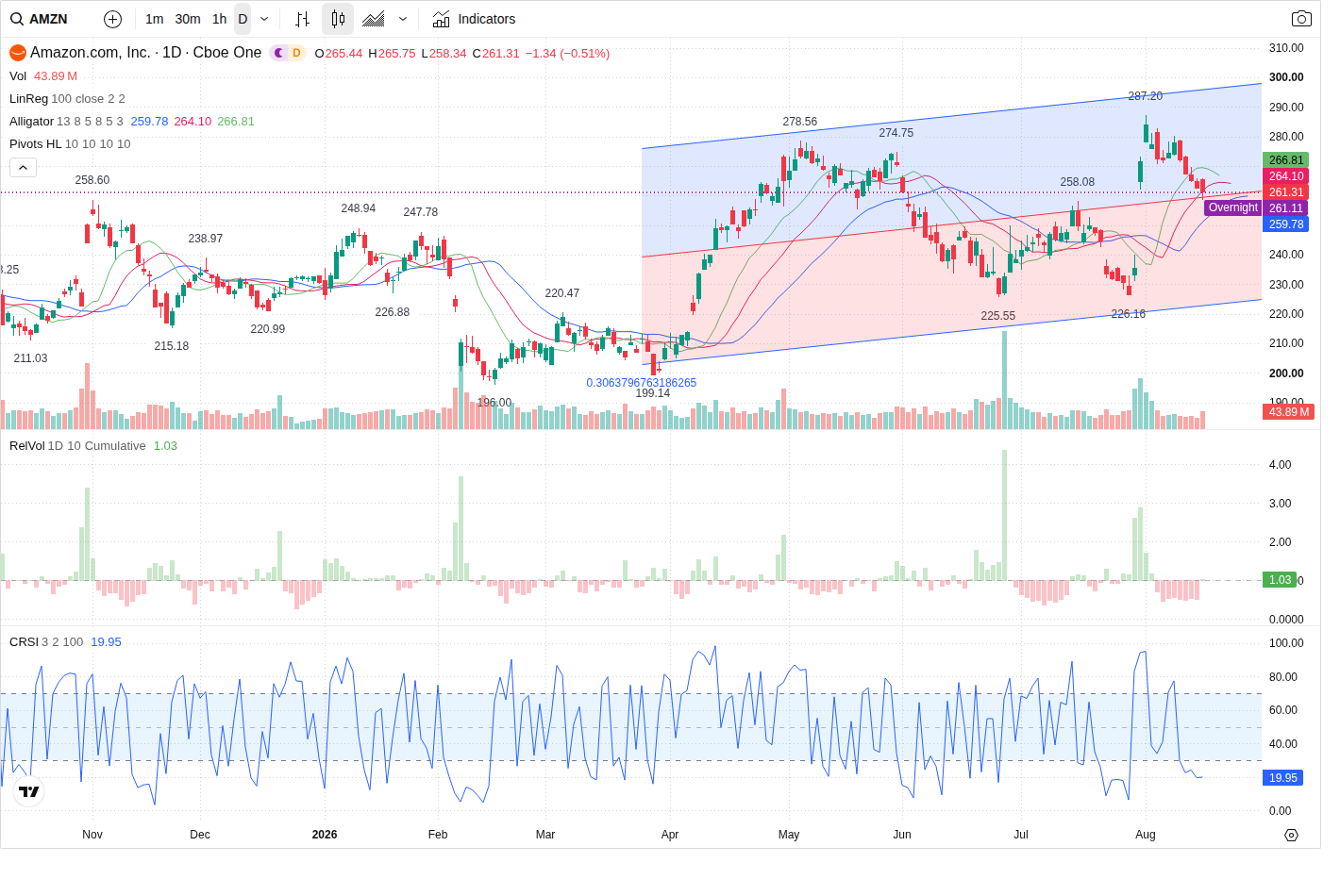Click the Aug time axis label
The width and height of the screenshot is (1340, 896).
[1145, 835]
